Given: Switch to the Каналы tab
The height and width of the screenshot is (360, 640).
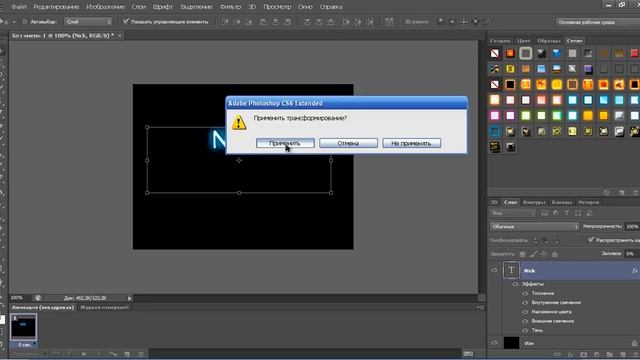Looking at the screenshot, I should (562, 202).
